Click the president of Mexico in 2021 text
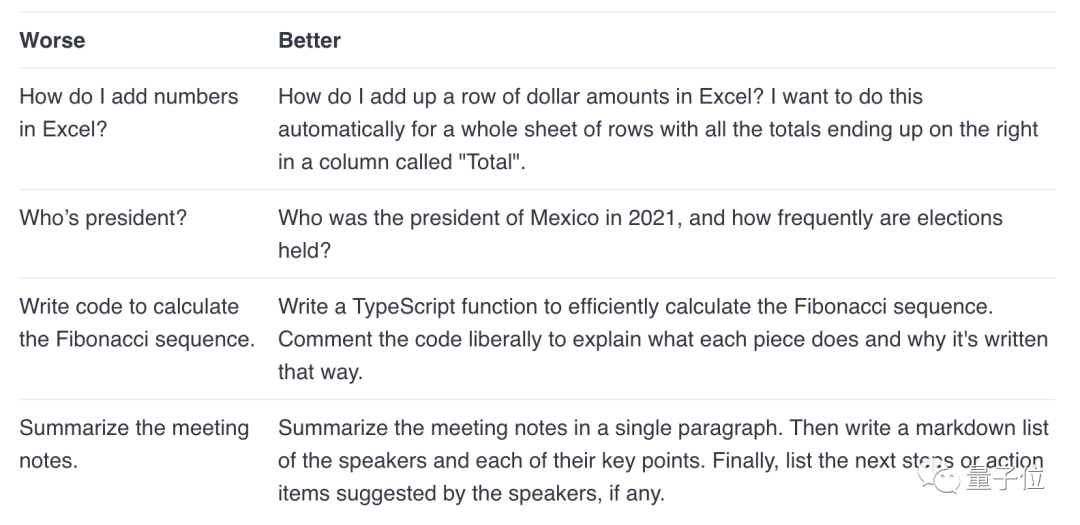 pos(640,234)
